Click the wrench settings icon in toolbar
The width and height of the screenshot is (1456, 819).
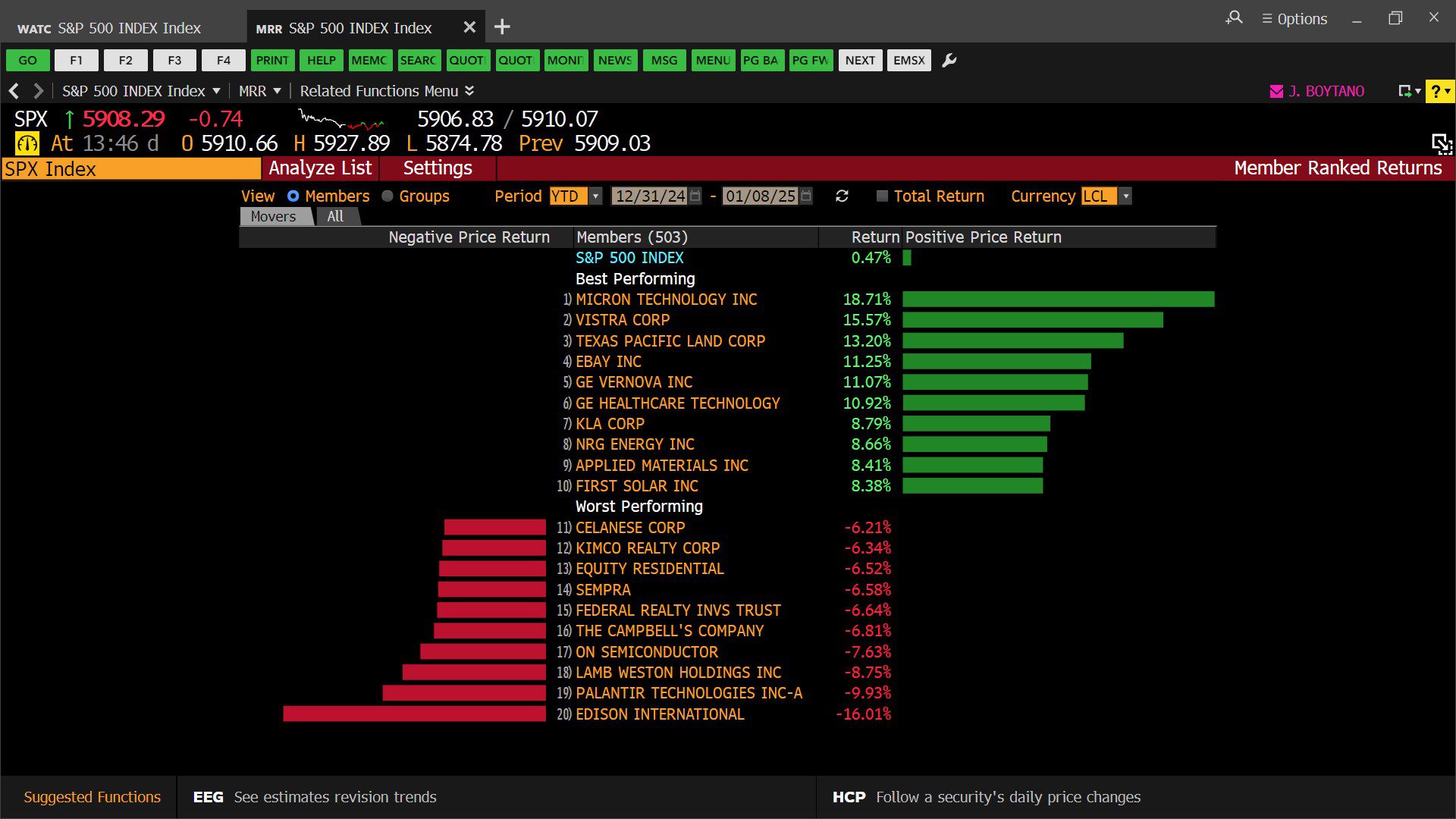[949, 61]
